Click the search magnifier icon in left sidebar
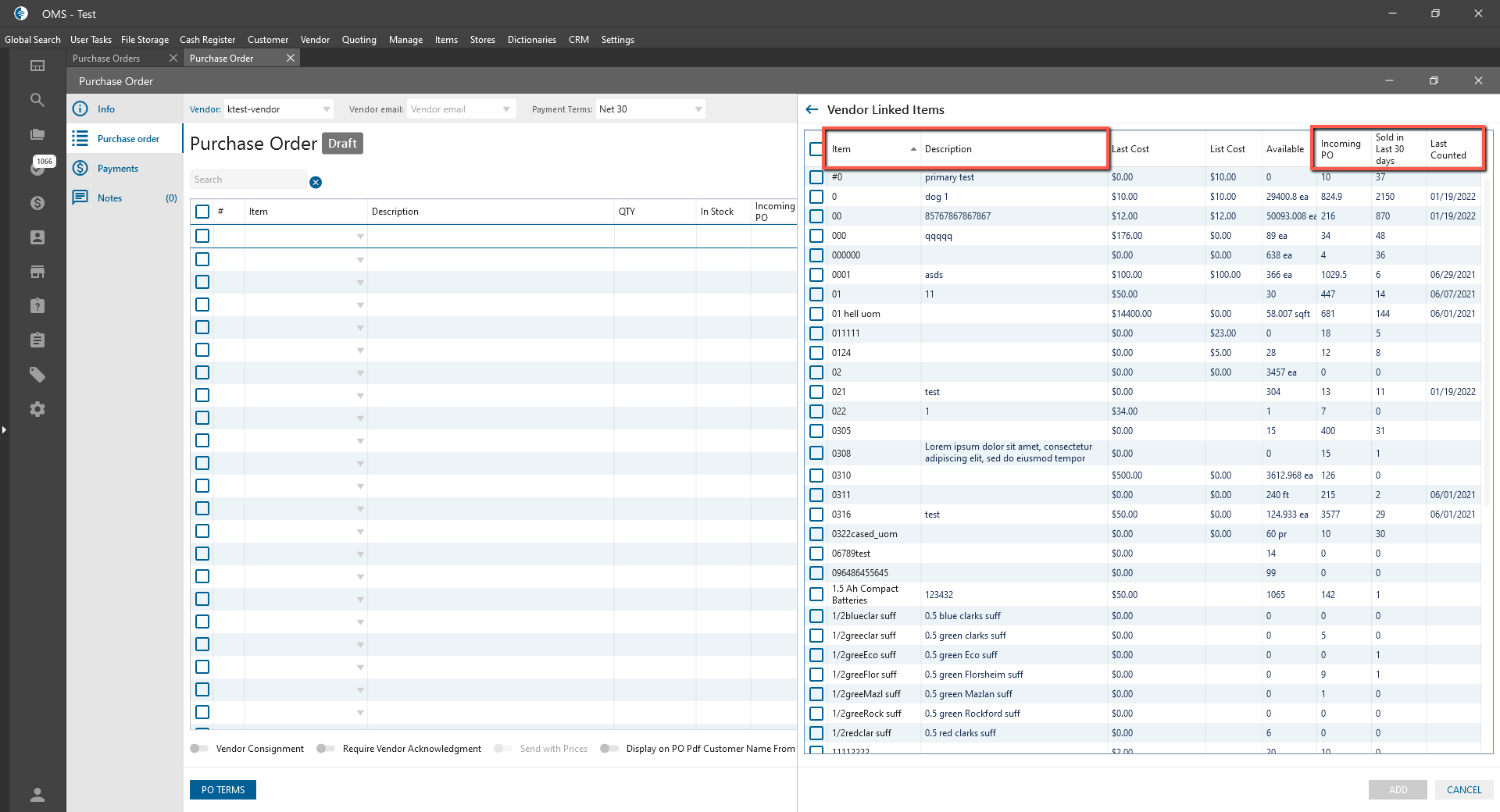 point(37,100)
